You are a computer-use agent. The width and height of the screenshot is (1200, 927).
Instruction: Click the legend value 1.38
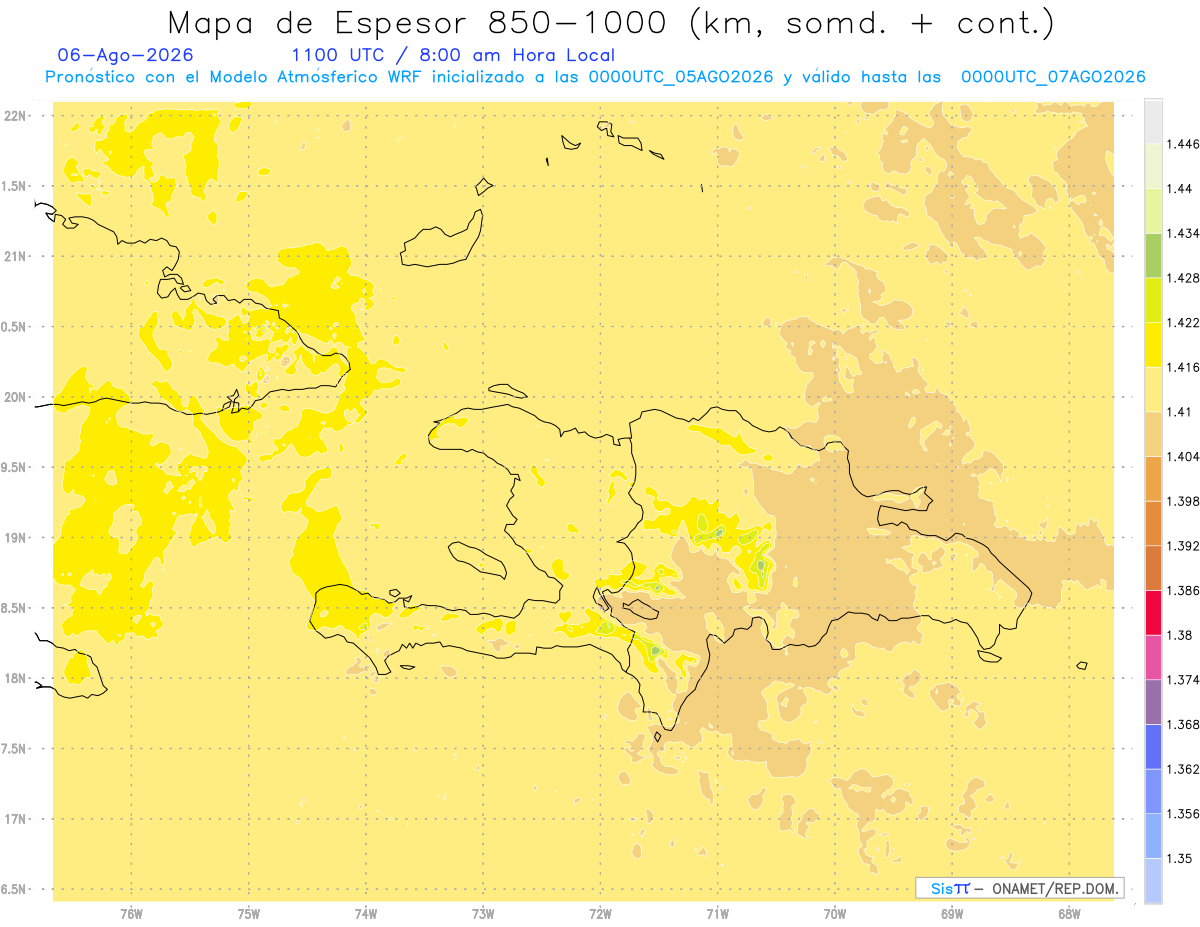(1181, 635)
